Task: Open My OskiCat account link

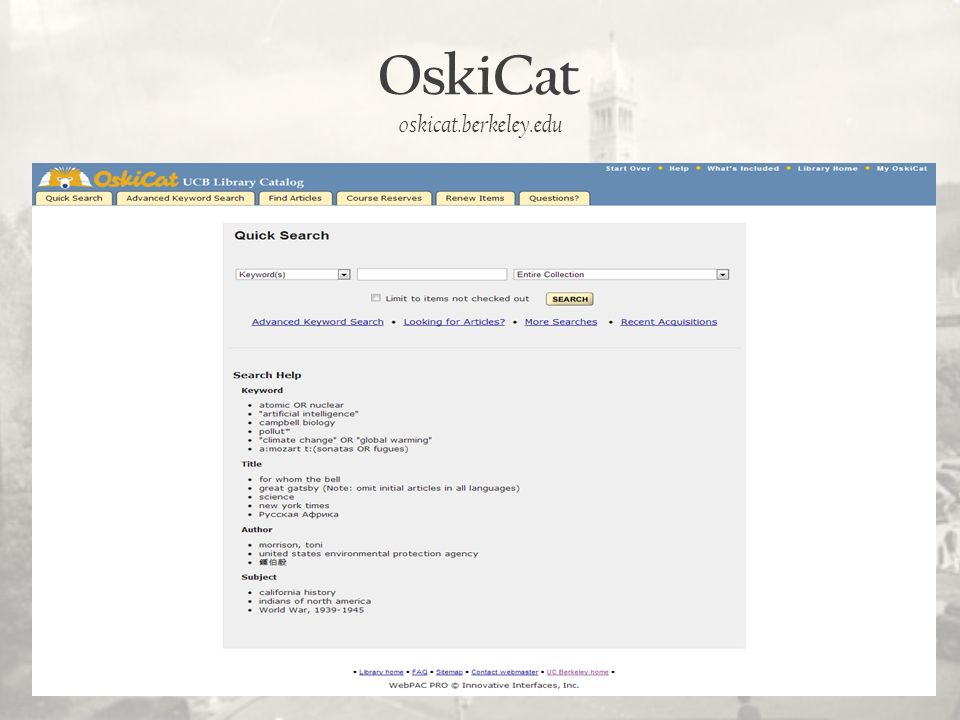Action: click(902, 168)
